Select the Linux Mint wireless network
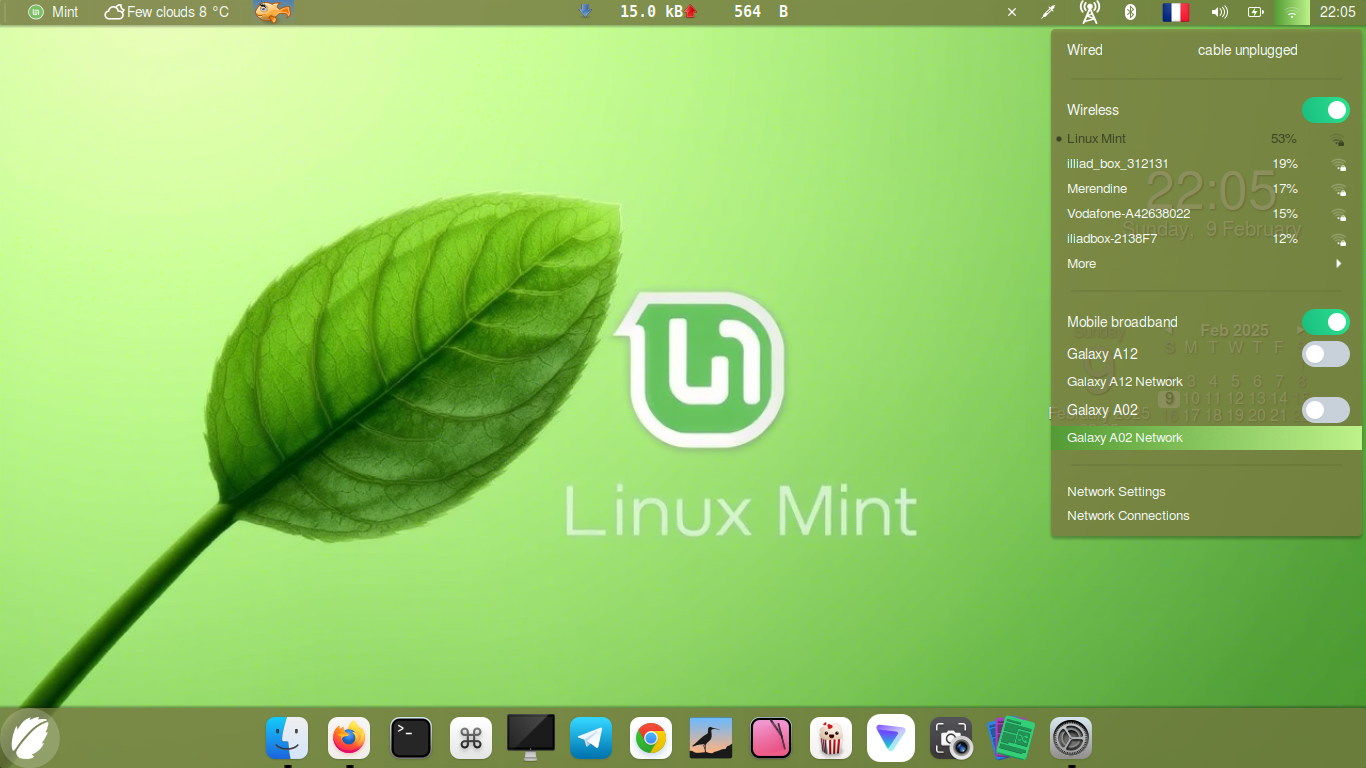This screenshot has width=1366, height=768. pyautogui.click(x=1207, y=139)
